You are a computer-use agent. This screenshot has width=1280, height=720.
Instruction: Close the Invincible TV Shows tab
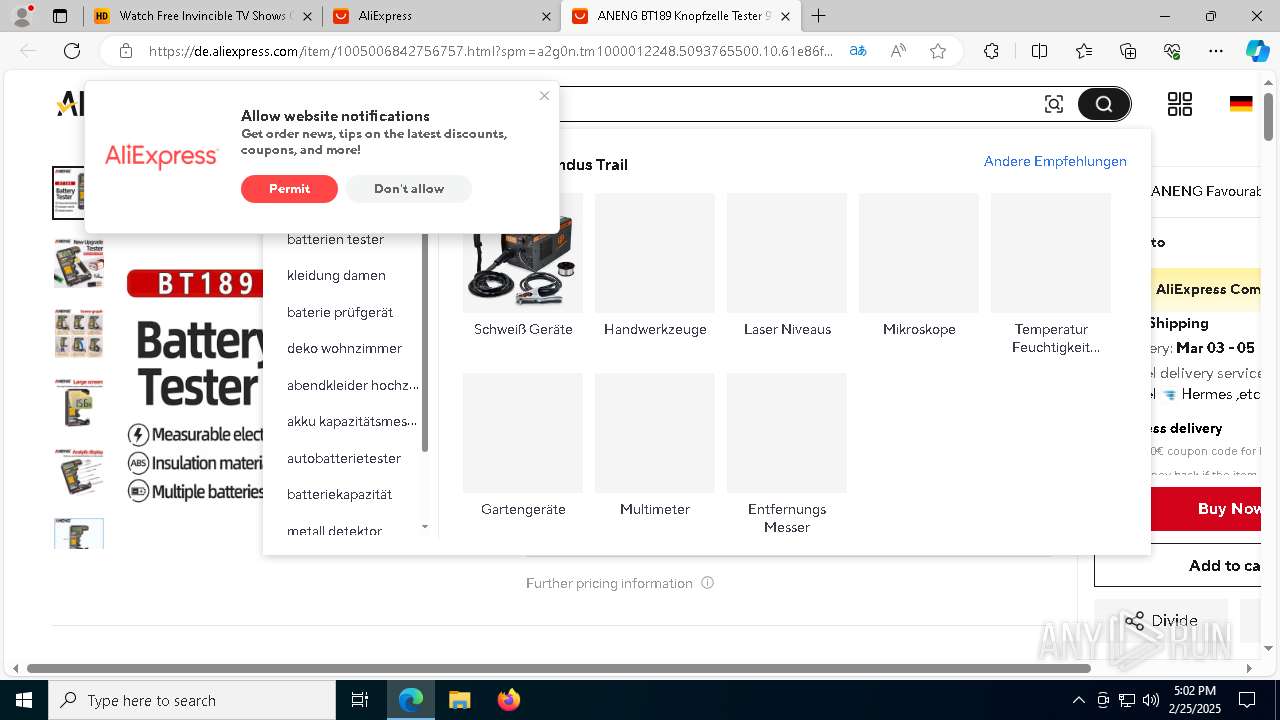[x=308, y=16]
